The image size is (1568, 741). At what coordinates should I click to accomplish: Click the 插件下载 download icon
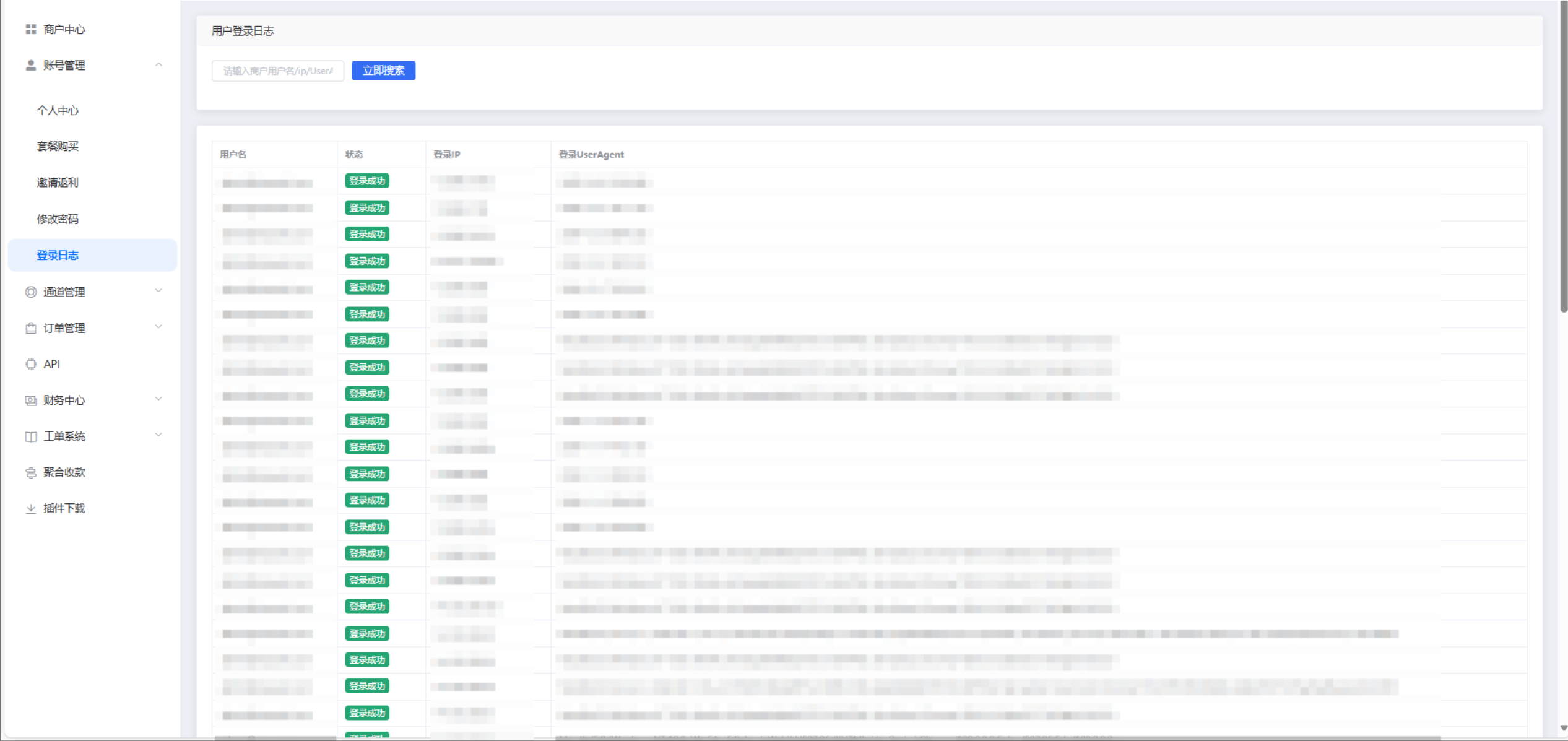pos(30,508)
